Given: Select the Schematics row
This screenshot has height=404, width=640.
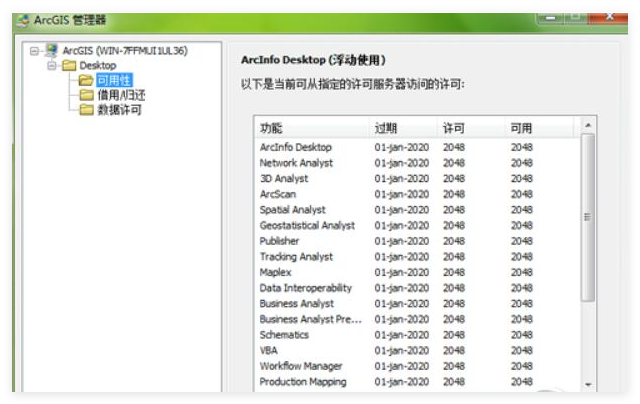Looking at the screenshot, I should click(x=416, y=335).
